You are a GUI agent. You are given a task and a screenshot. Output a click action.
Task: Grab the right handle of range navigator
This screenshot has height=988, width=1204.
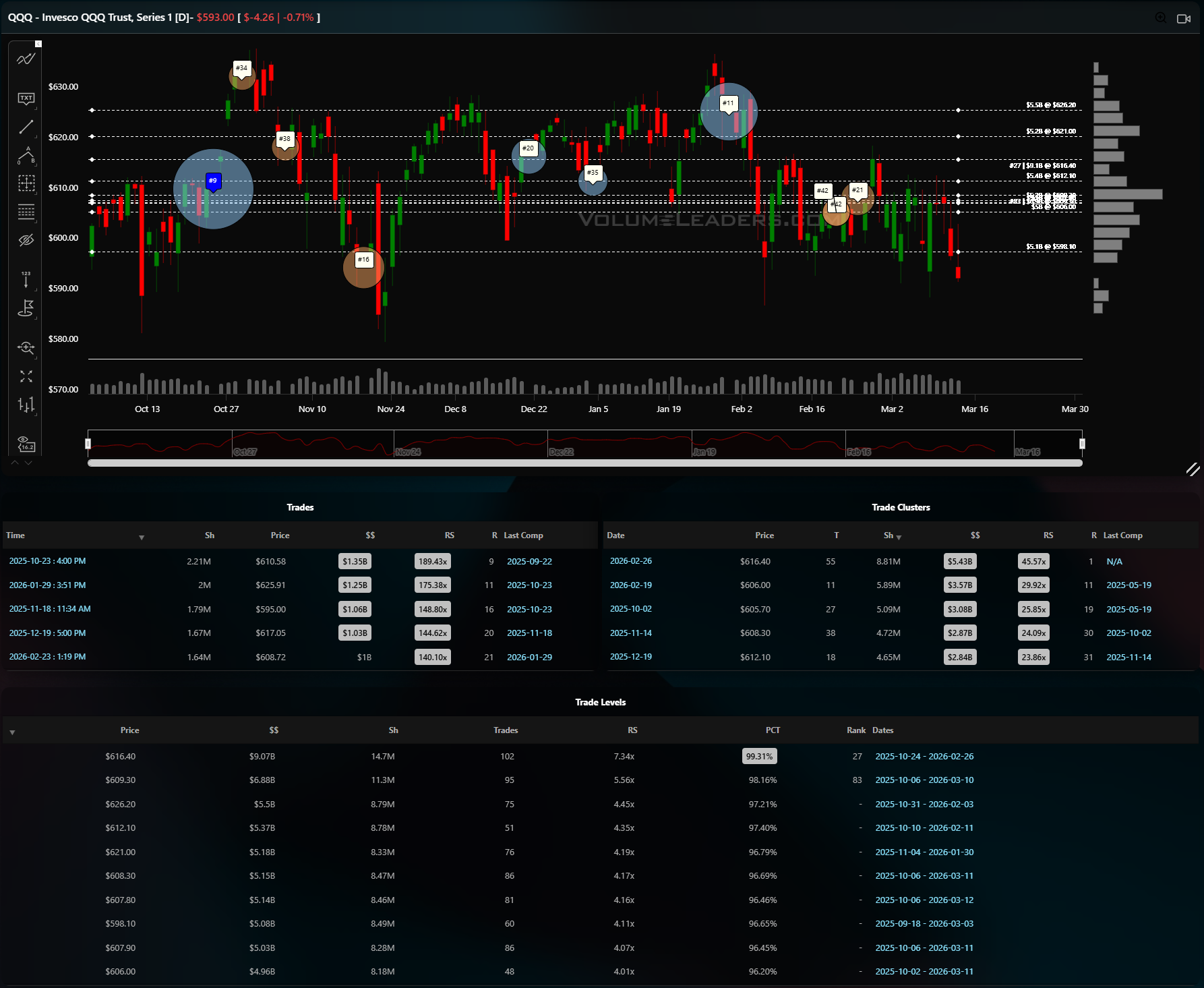[x=1082, y=444]
